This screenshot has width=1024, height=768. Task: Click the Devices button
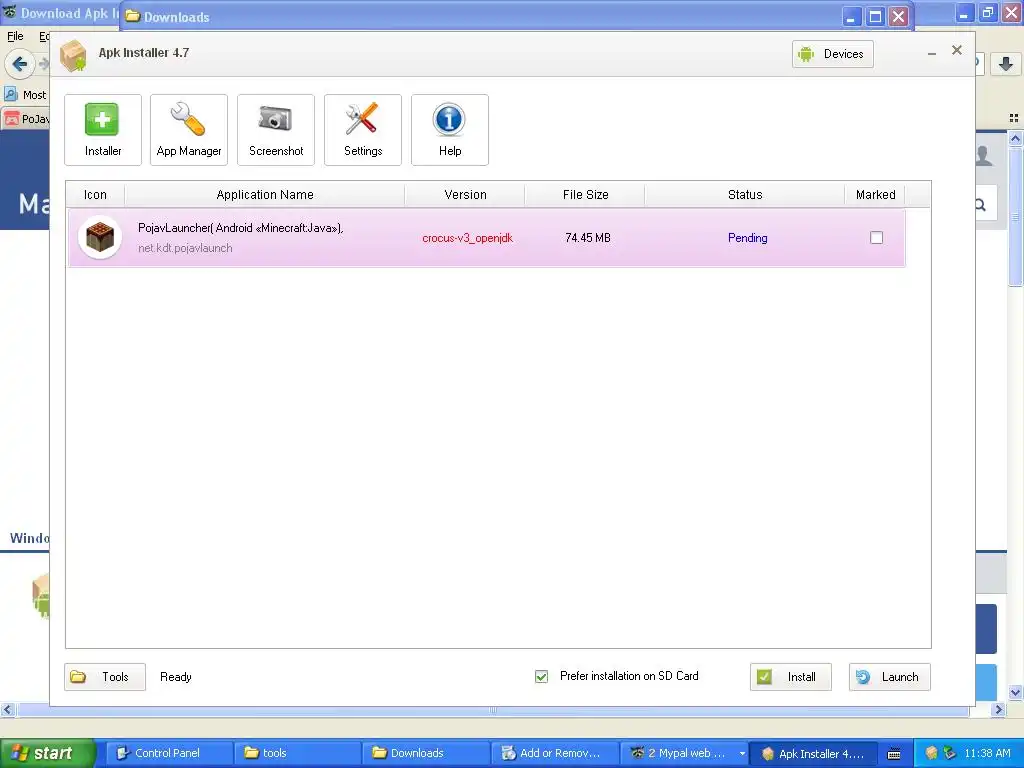click(x=833, y=54)
